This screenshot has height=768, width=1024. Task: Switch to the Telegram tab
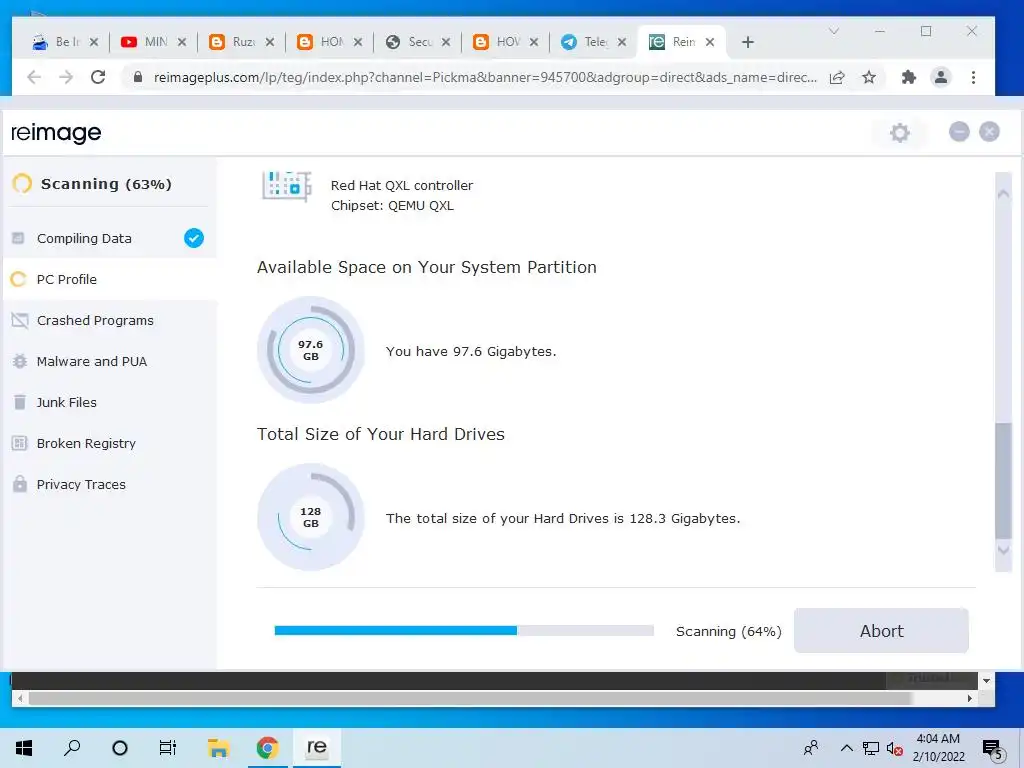[x=594, y=42]
